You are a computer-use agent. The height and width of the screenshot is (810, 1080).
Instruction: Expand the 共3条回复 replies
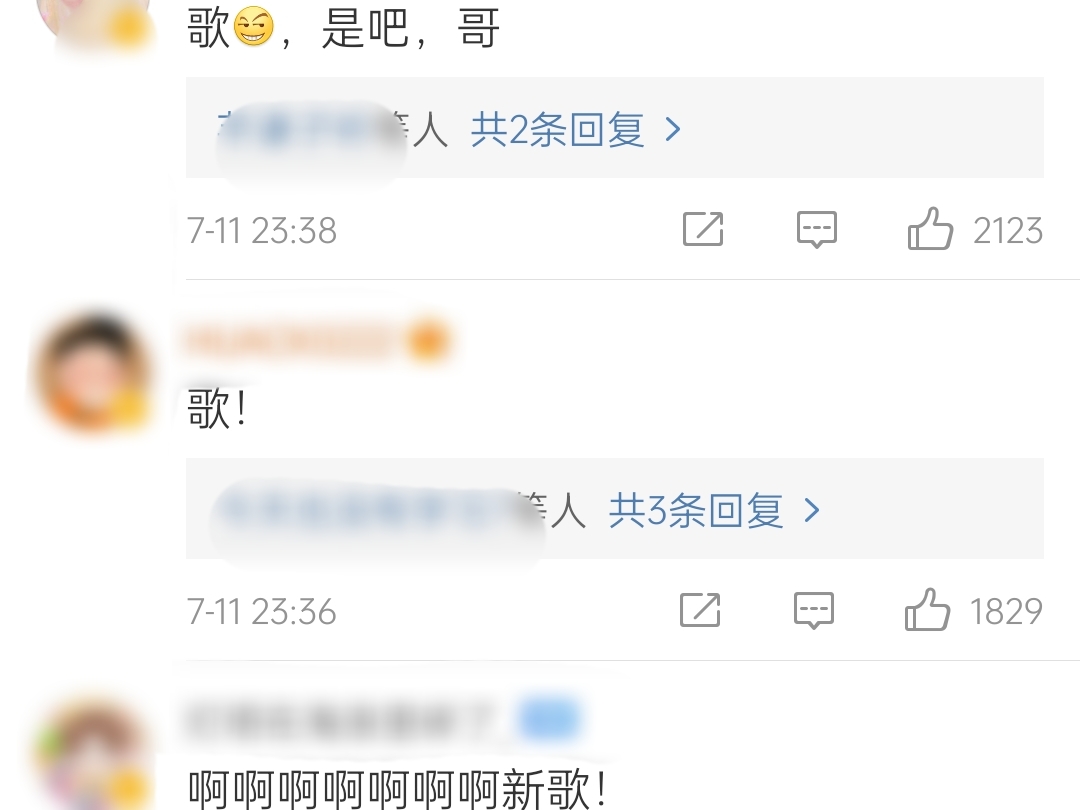696,510
